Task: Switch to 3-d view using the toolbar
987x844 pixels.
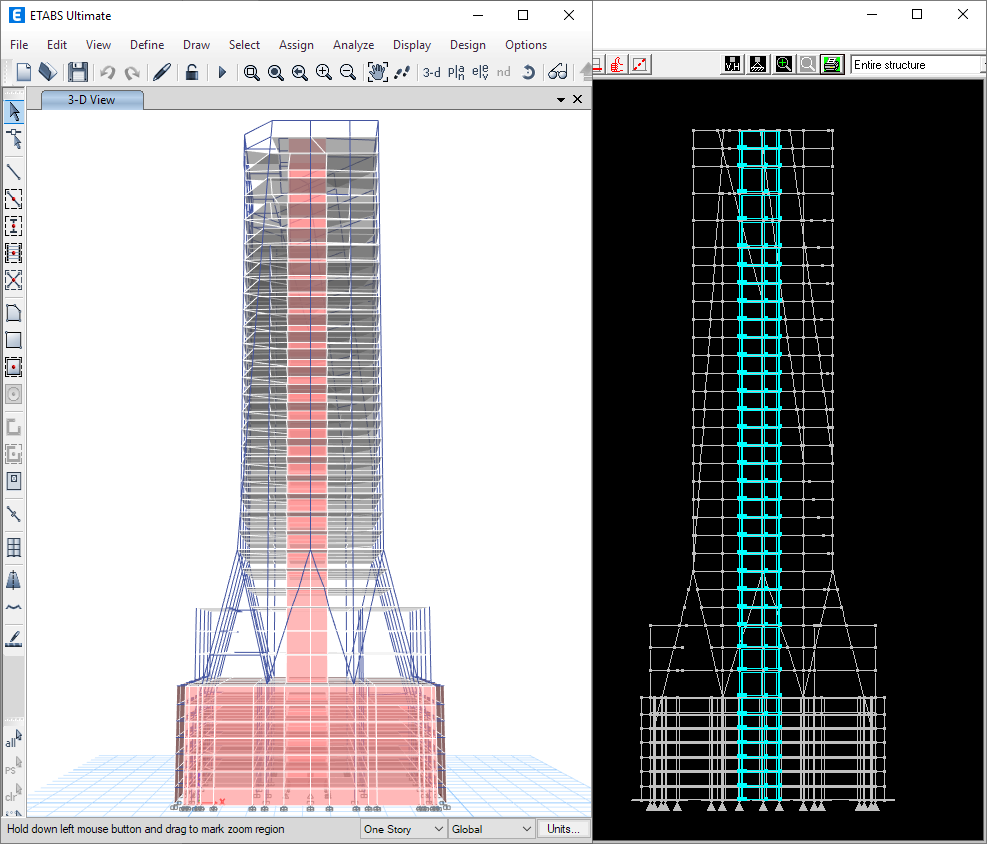Action: coord(431,72)
